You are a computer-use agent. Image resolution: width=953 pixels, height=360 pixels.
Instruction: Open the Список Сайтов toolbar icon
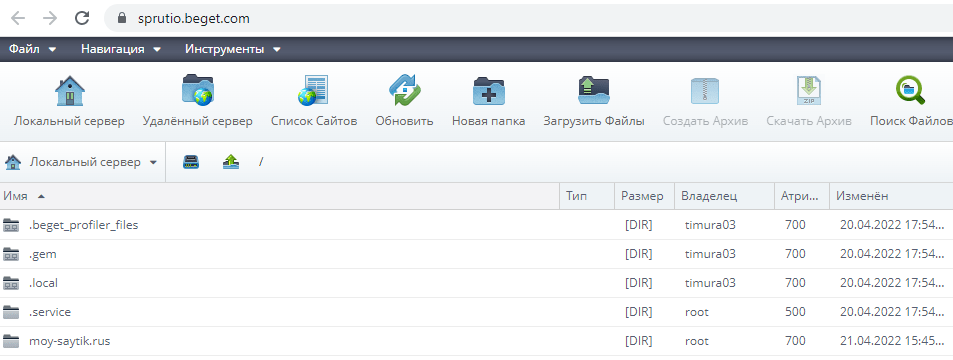click(314, 91)
